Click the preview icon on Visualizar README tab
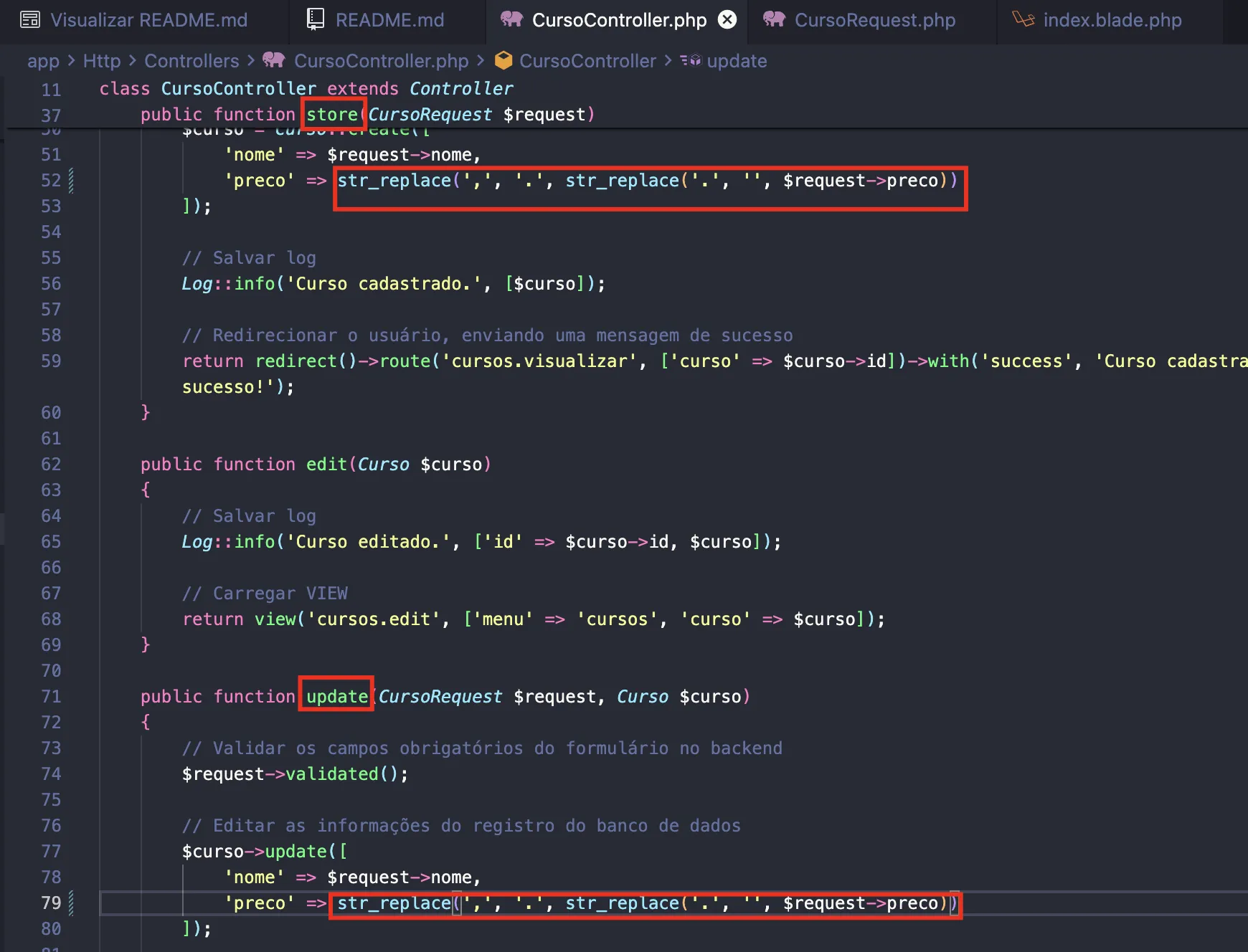Screen dimensions: 1248x952 30,20
